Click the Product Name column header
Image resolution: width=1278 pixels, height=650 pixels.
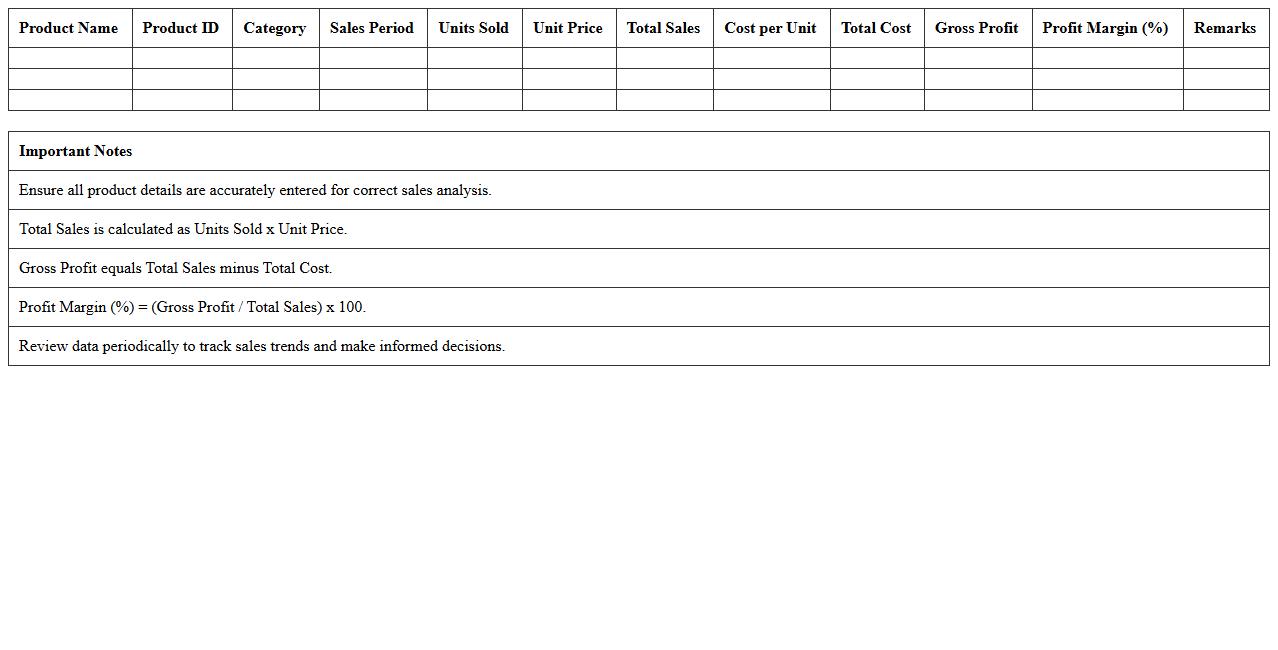[69, 28]
